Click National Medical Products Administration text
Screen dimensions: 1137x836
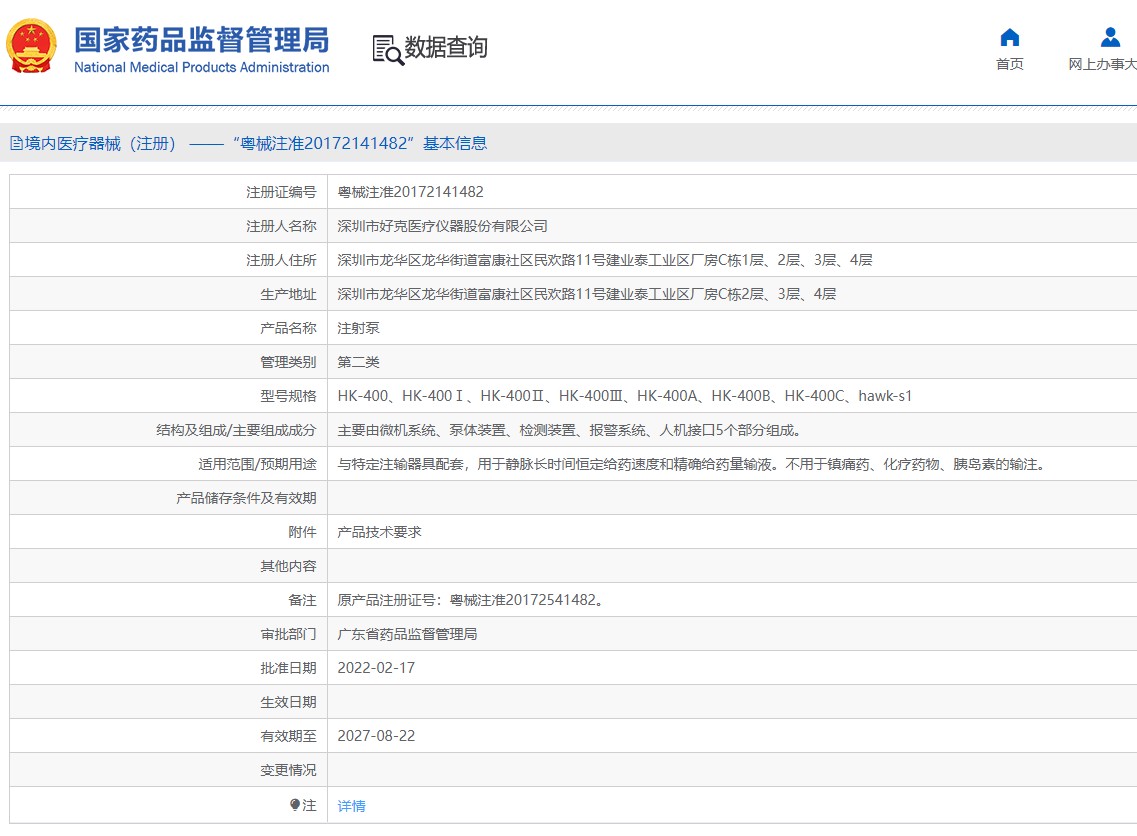coord(202,67)
